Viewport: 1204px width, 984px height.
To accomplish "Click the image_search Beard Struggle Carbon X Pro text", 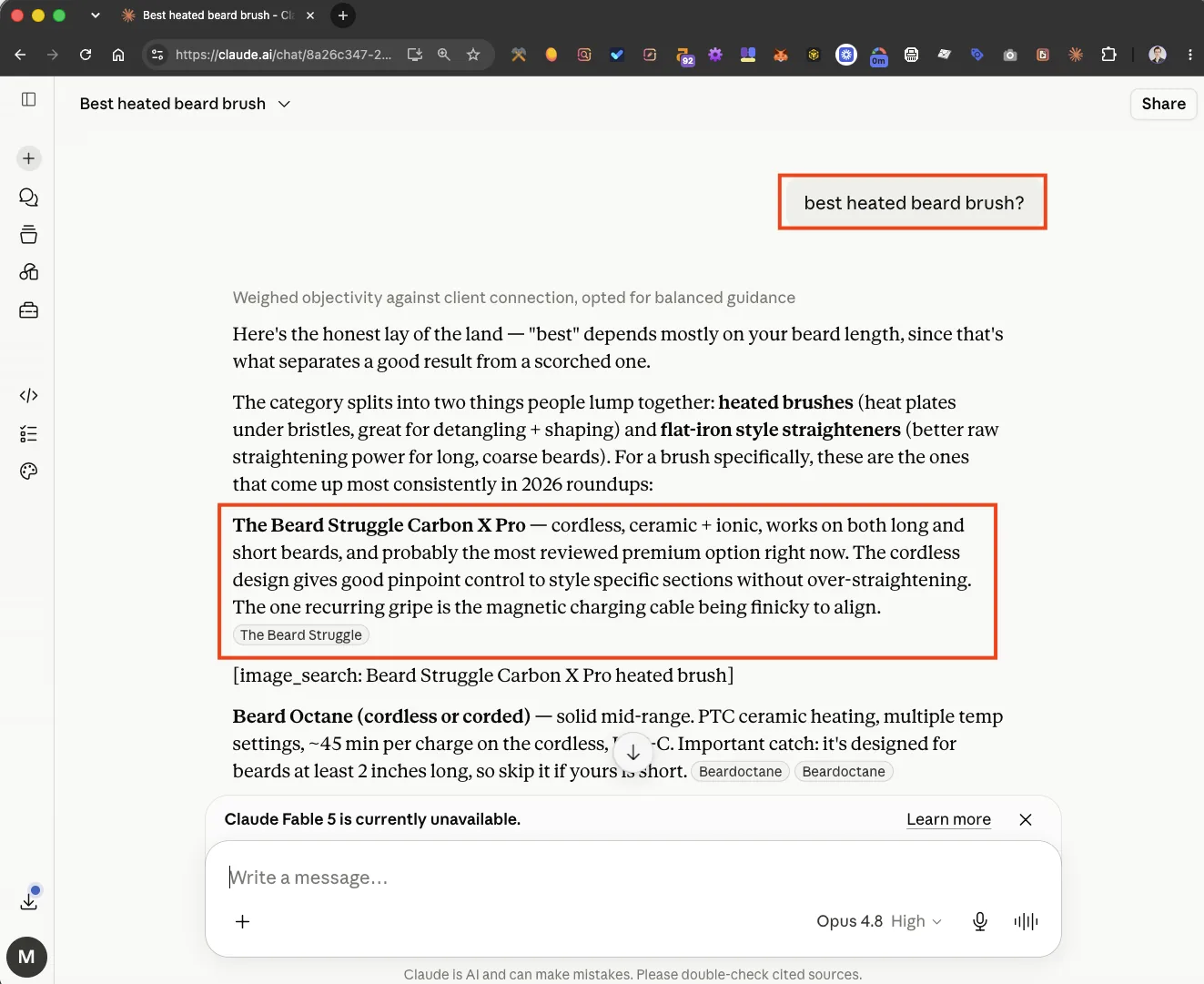I will coord(483,675).
